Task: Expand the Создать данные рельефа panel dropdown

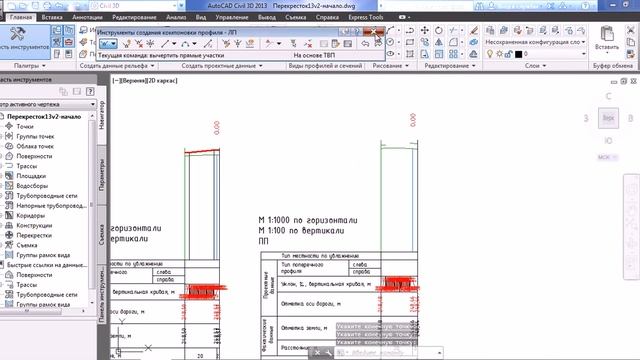Action: [117, 65]
